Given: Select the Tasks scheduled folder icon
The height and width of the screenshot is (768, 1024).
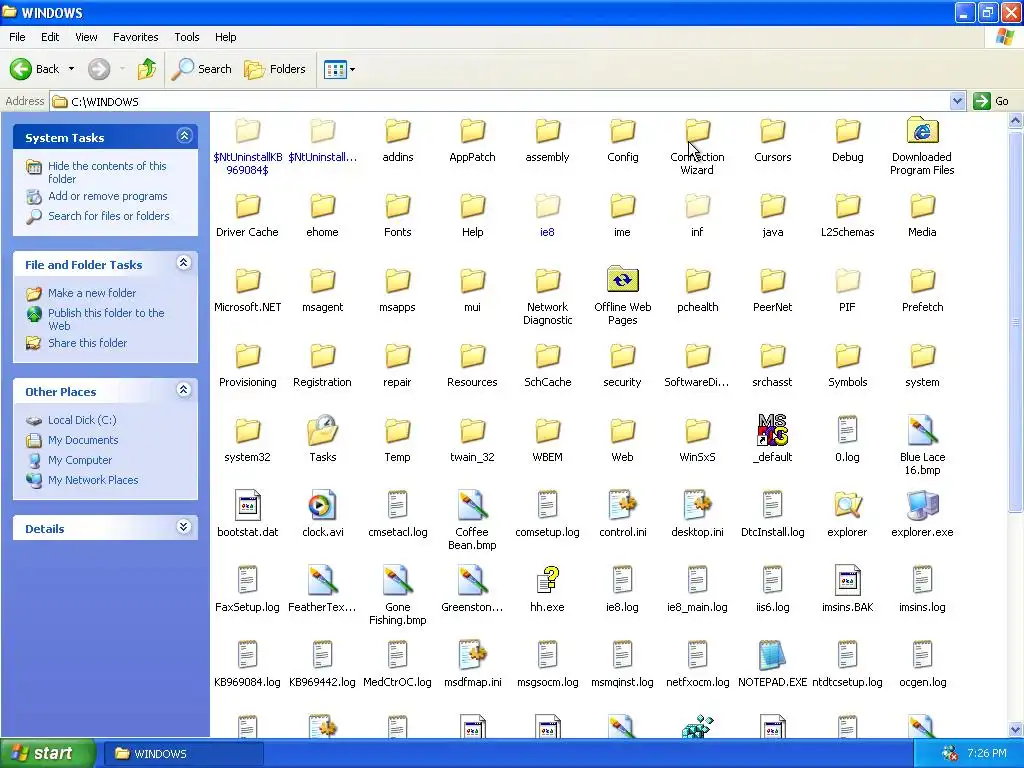Looking at the screenshot, I should 323,431.
